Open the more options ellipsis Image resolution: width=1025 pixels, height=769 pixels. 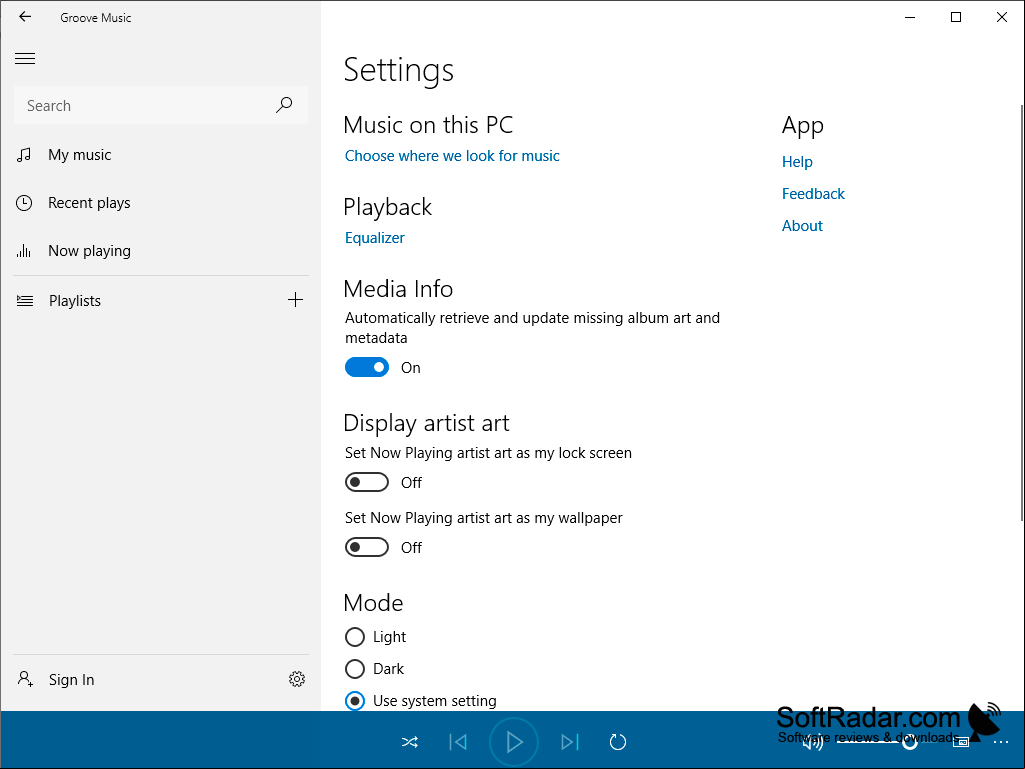click(x=1001, y=742)
